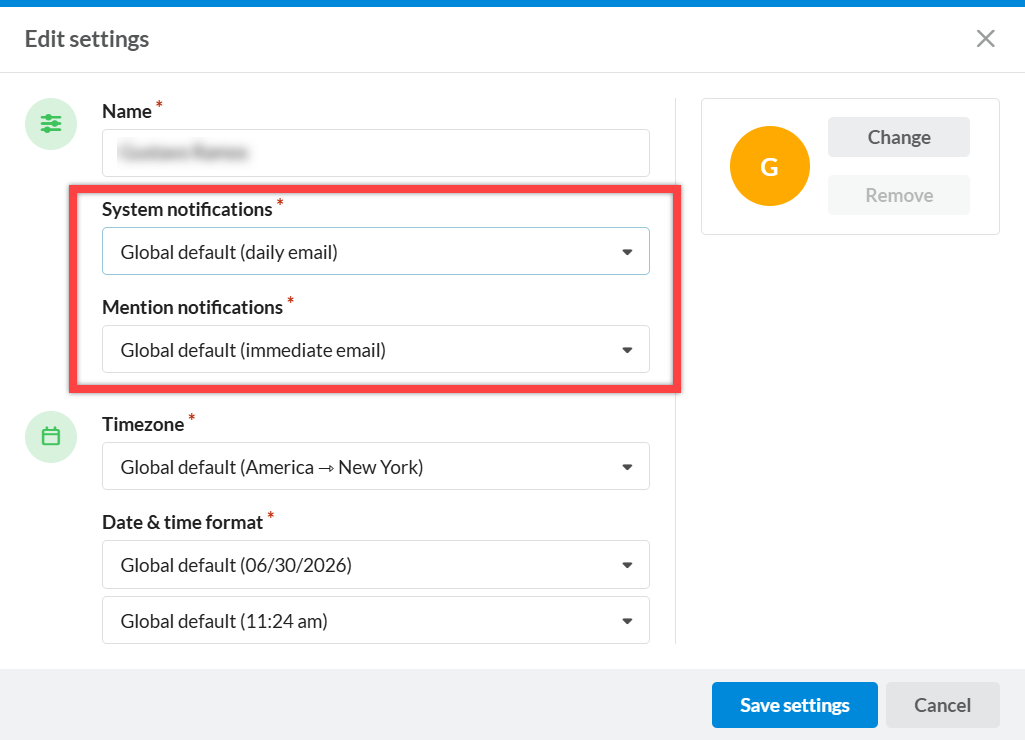The width and height of the screenshot is (1025, 740).
Task: Click the Edit settings title
Action: pyautogui.click(x=87, y=39)
